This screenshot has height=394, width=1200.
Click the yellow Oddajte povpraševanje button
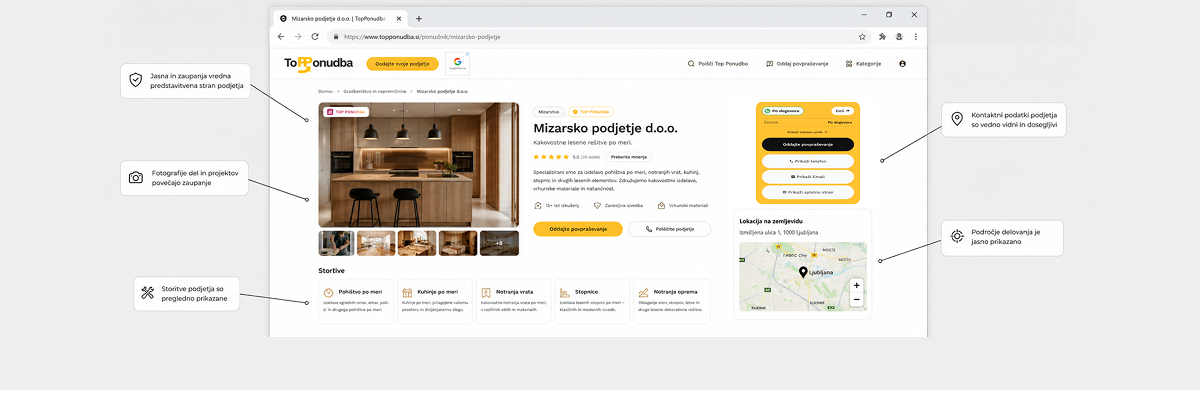click(x=578, y=229)
